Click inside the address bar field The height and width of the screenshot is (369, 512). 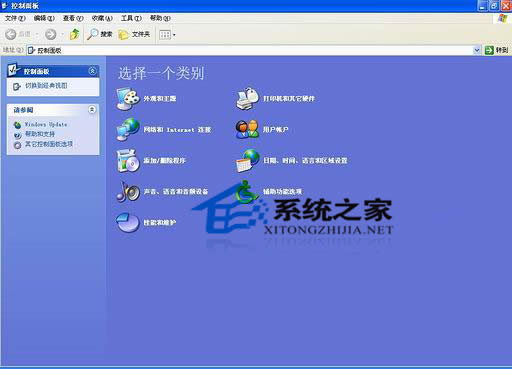250,50
